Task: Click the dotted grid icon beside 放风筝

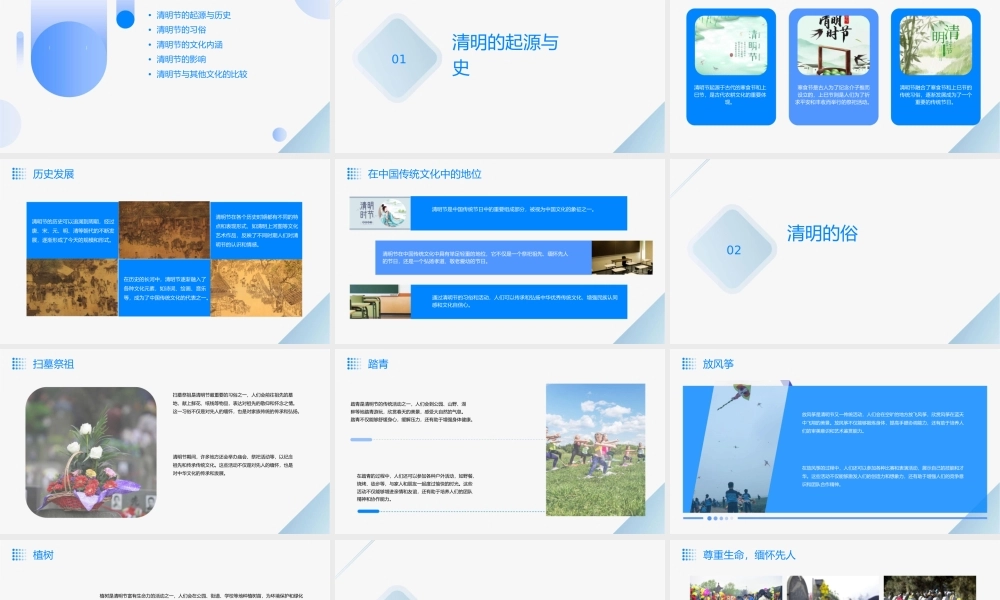Action: tap(689, 363)
